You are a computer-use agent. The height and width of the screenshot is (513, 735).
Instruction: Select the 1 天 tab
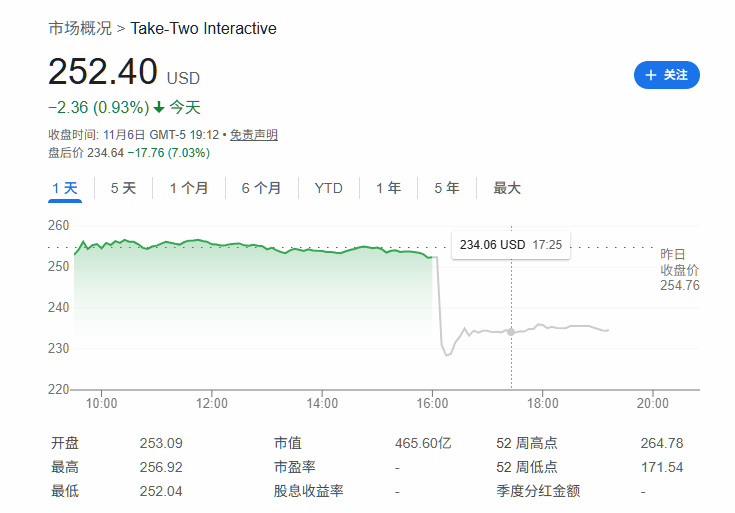click(x=65, y=188)
